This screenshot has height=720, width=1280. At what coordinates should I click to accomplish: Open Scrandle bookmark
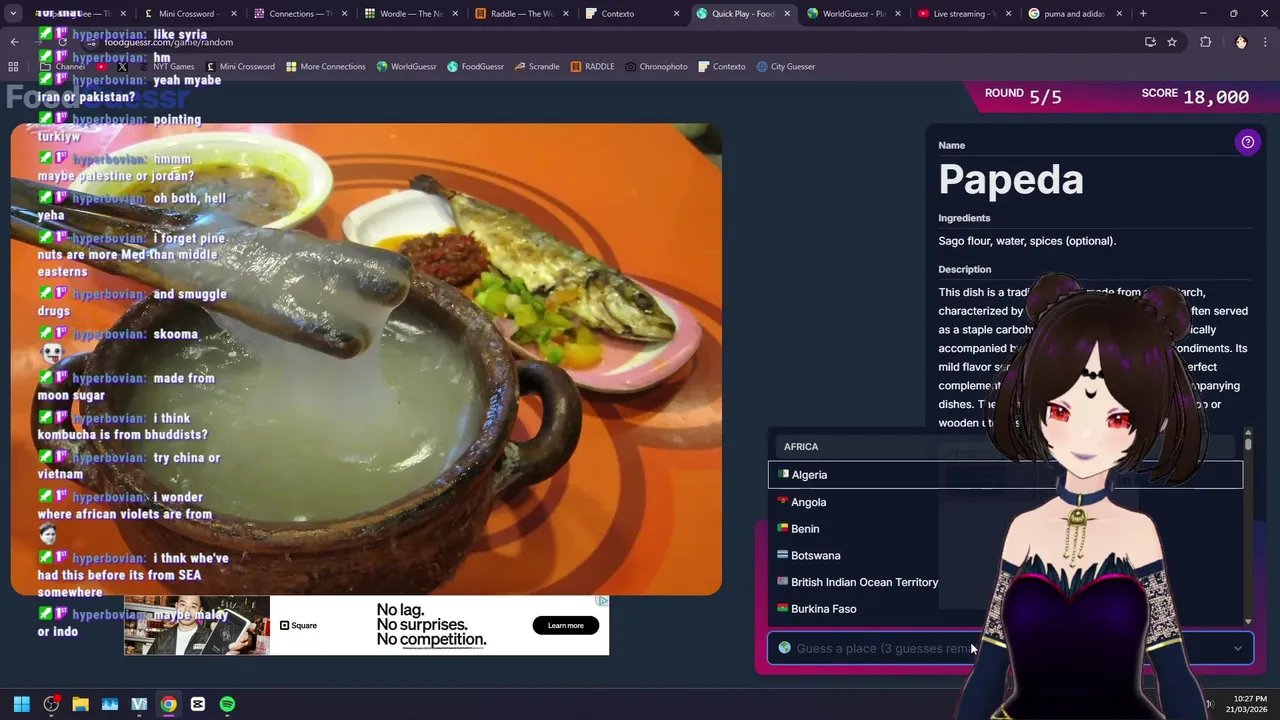537,66
